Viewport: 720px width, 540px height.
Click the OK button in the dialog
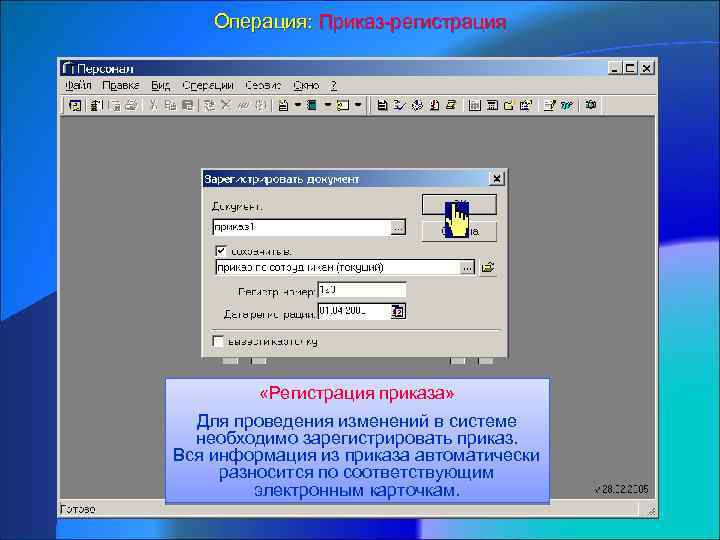(x=459, y=204)
